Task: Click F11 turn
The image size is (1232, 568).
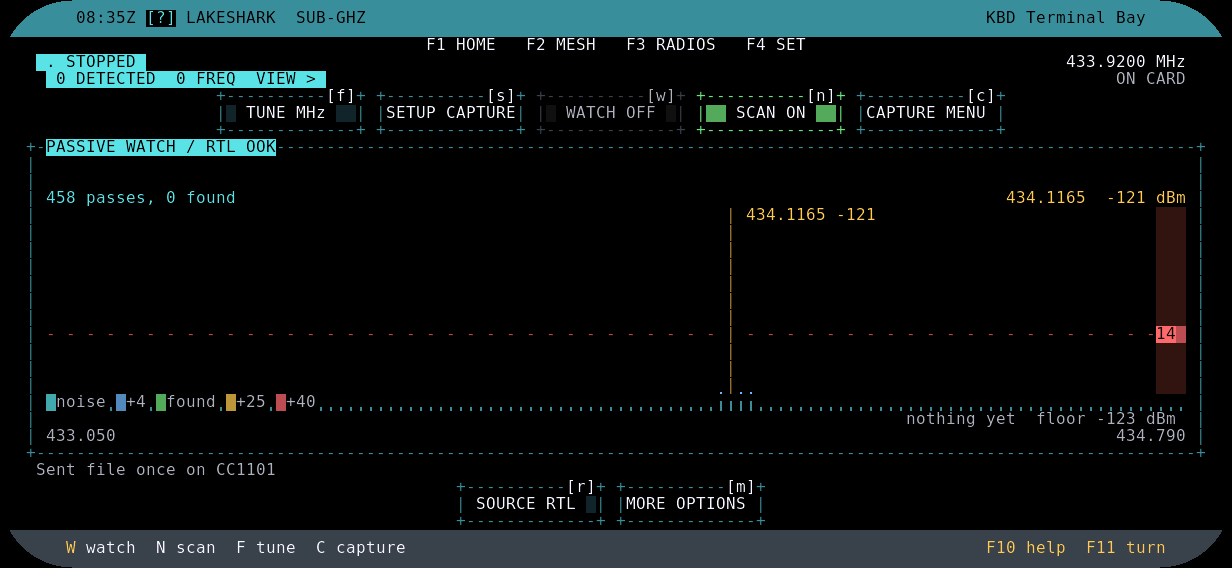Action: (x=1126, y=548)
